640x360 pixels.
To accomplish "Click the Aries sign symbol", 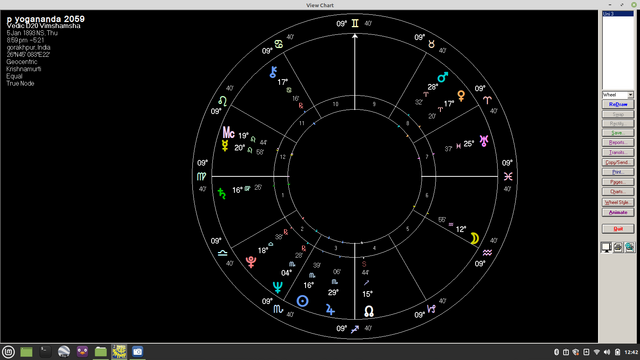I will pyautogui.click(x=487, y=100).
